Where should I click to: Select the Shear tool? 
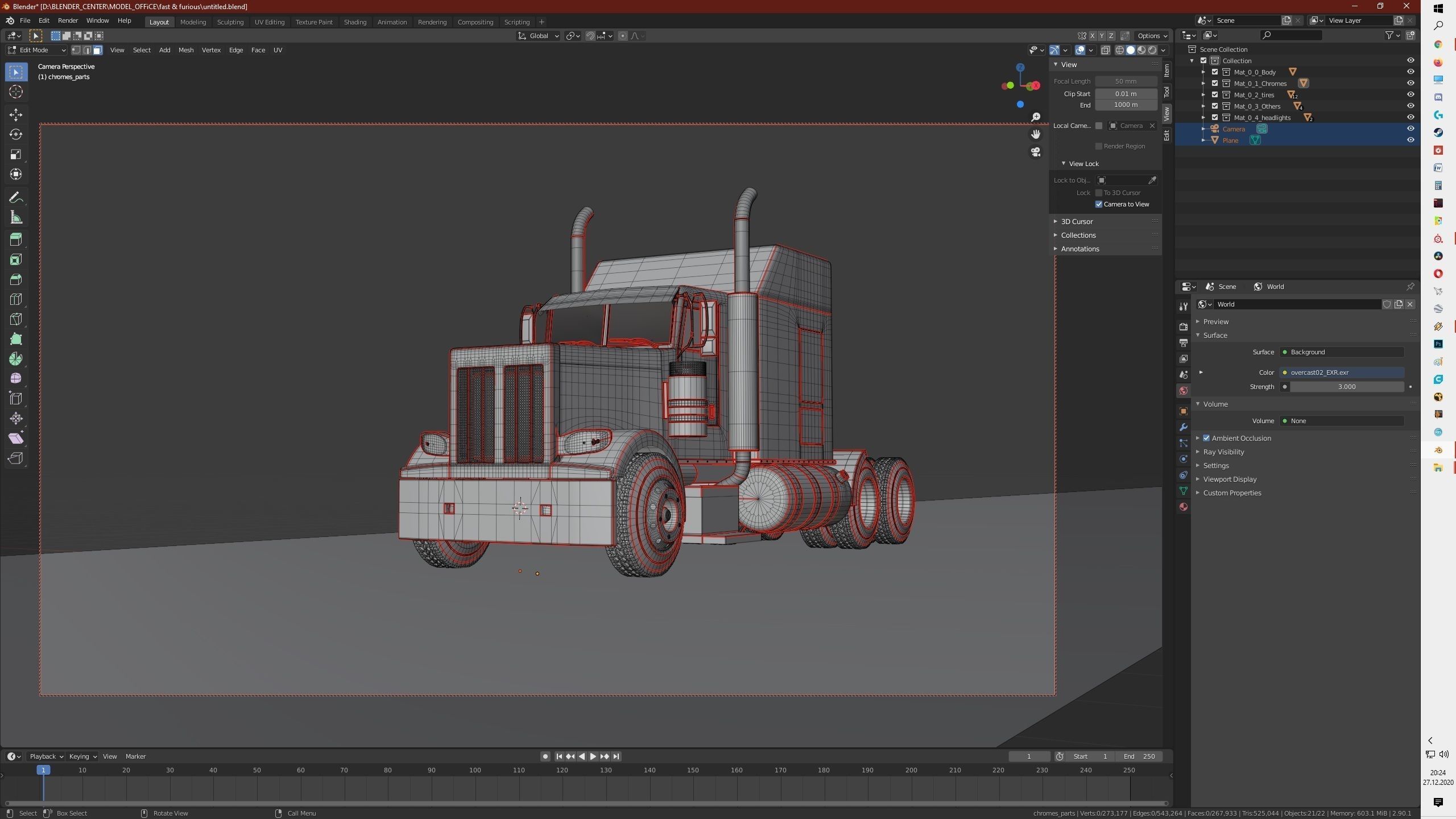[x=16, y=439]
